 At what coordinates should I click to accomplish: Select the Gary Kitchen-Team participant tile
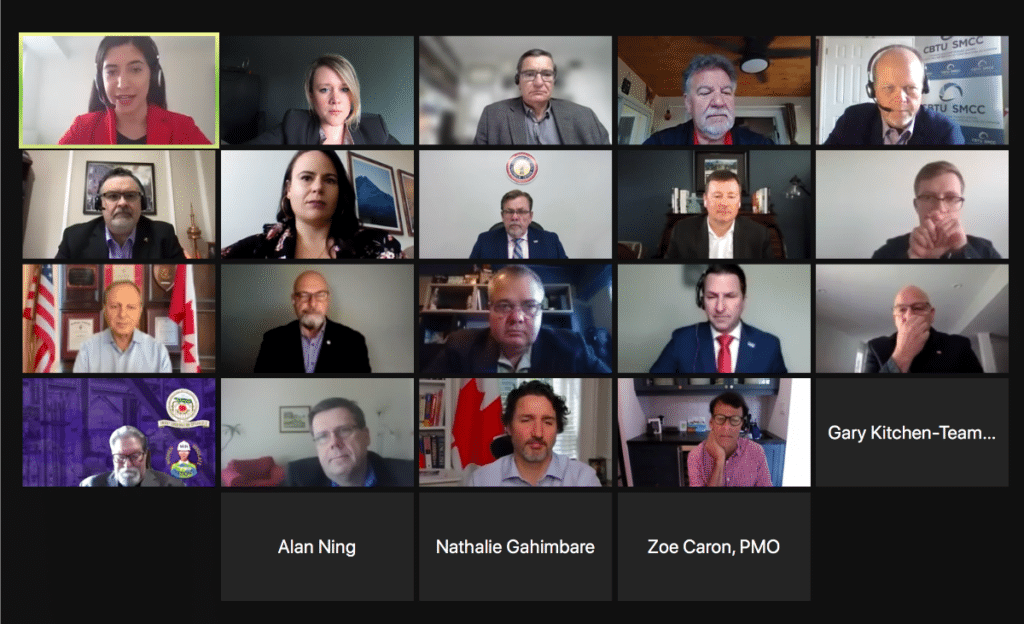pyautogui.click(x=912, y=432)
